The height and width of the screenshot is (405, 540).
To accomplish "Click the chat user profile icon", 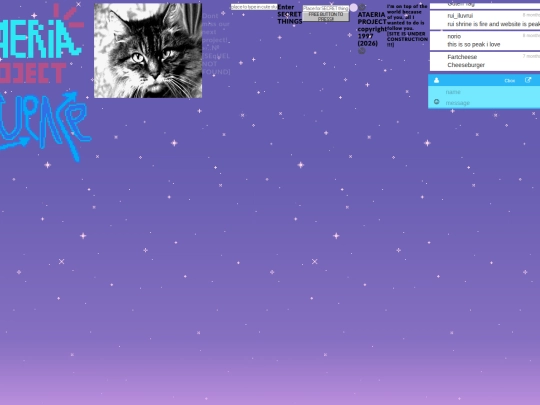I will (436, 80).
